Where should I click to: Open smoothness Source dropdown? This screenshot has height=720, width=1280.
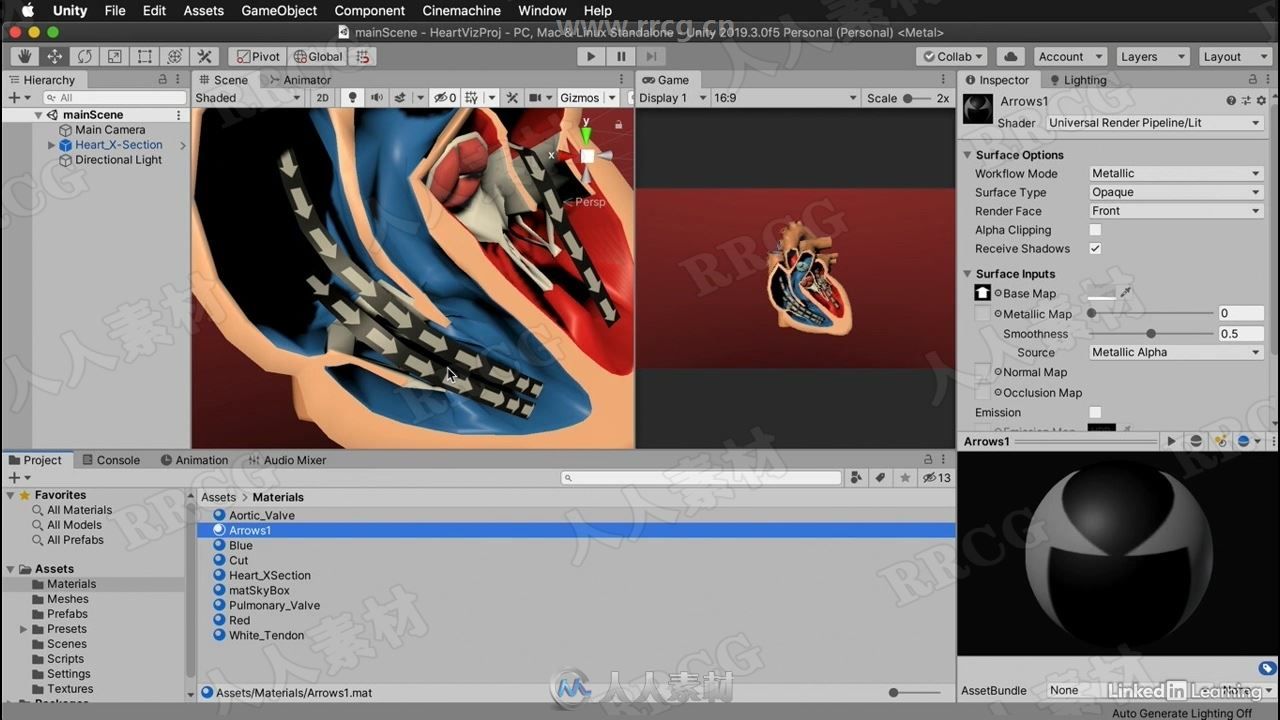(x=1176, y=352)
